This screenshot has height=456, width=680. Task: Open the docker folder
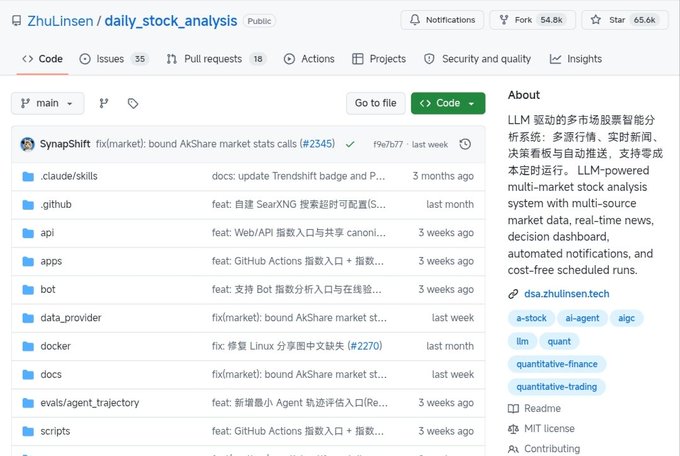point(56,346)
